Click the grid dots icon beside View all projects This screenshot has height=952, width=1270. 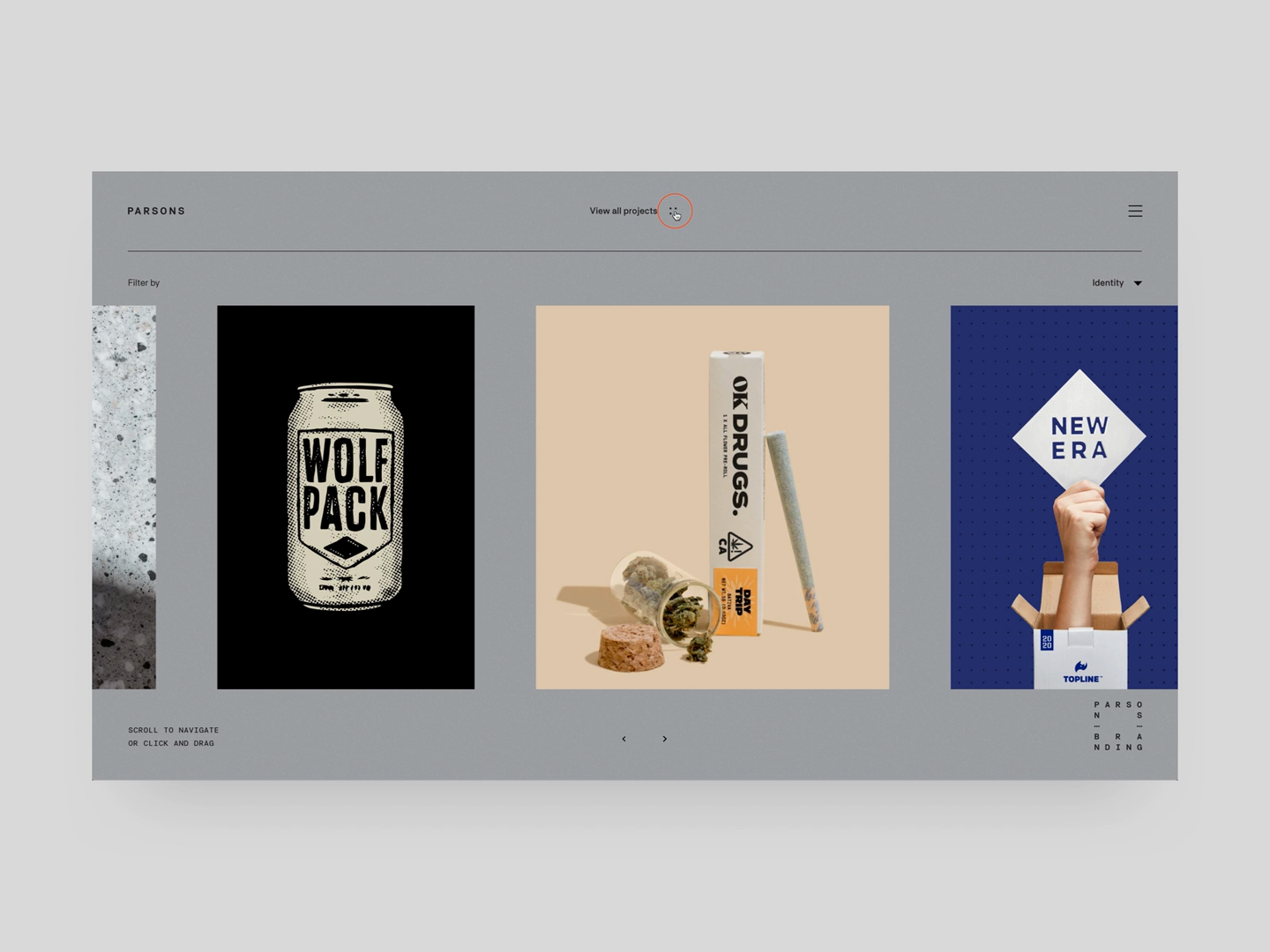tap(674, 212)
